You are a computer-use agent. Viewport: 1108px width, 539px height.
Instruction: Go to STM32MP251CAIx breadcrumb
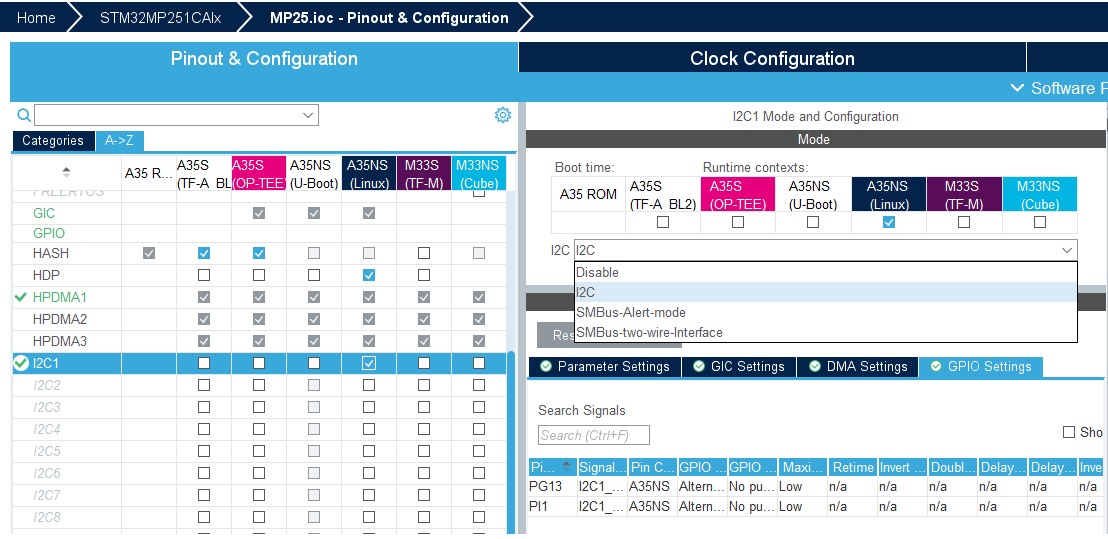160,18
